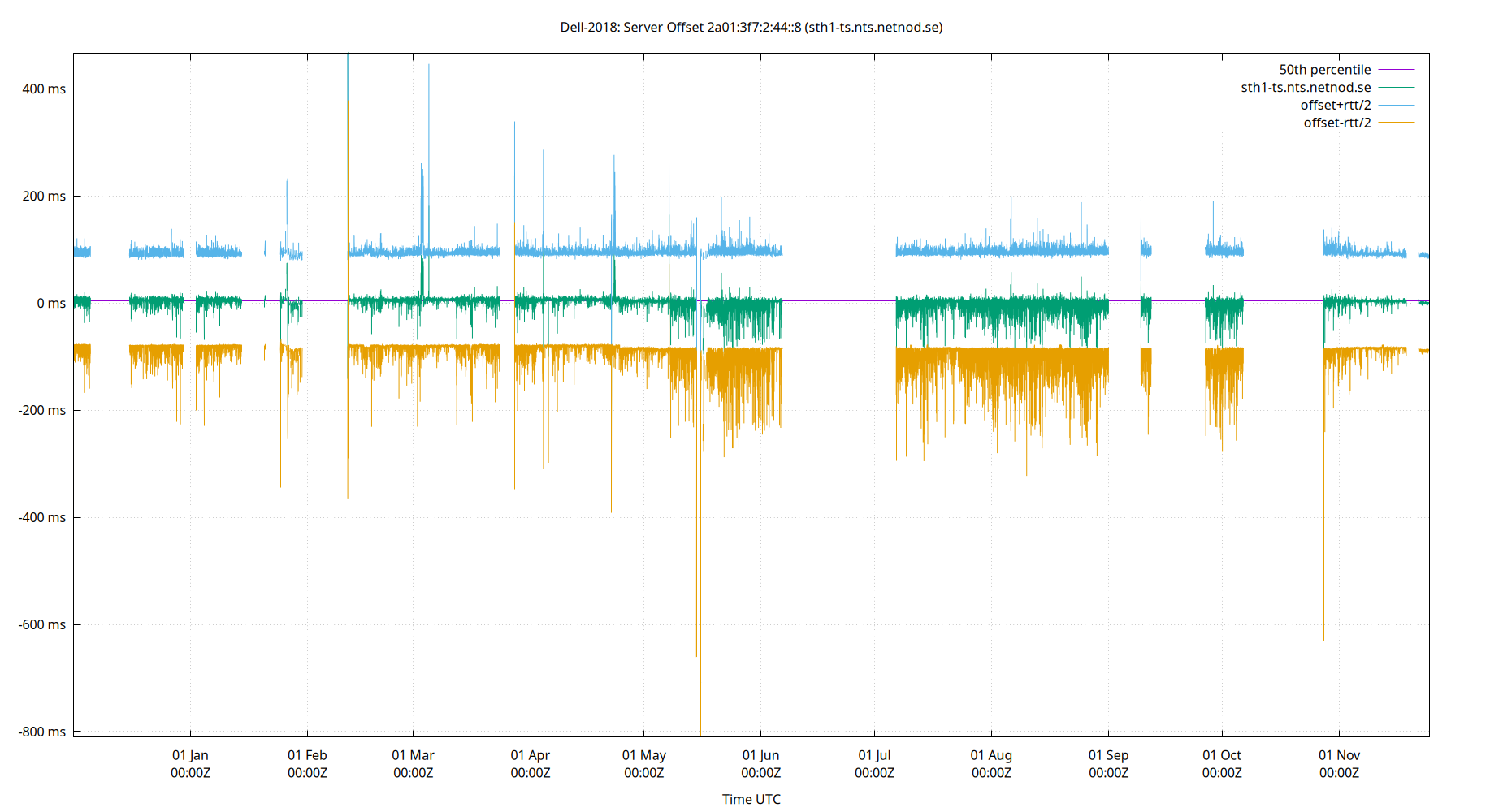
Task: Hide the "sth1-ts.nts.netnod.se" series via legend
Action: pos(1304,87)
